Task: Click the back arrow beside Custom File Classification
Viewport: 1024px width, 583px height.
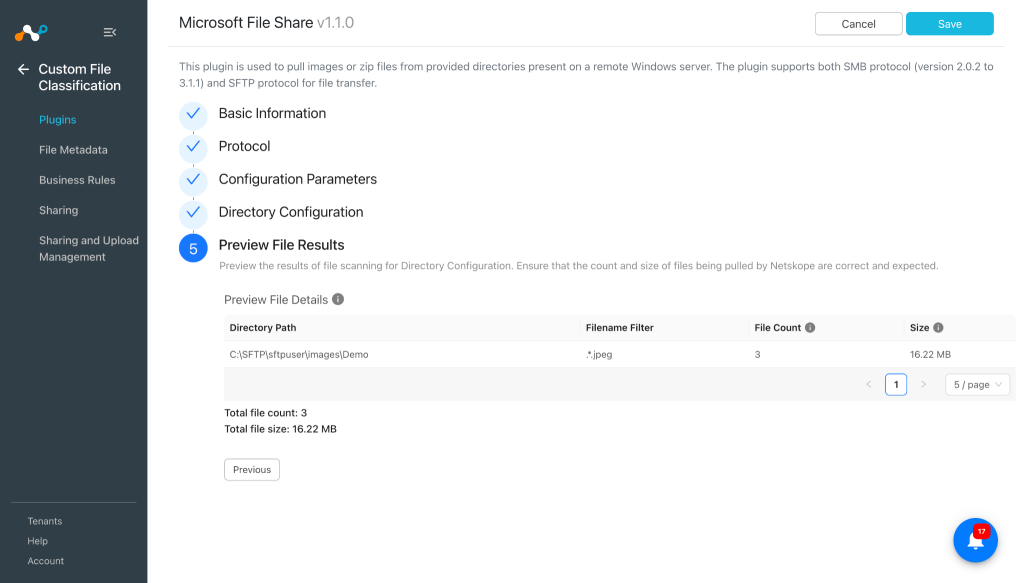Action: 24,69
